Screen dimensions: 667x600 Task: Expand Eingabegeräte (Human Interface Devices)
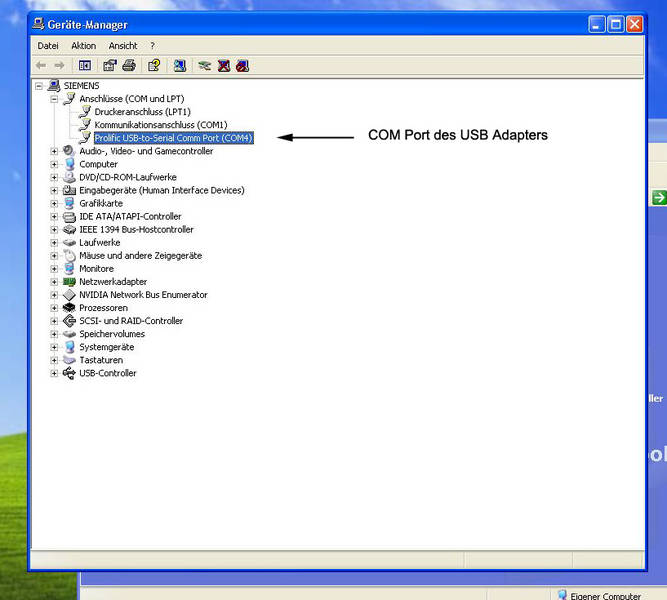click(x=54, y=191)
